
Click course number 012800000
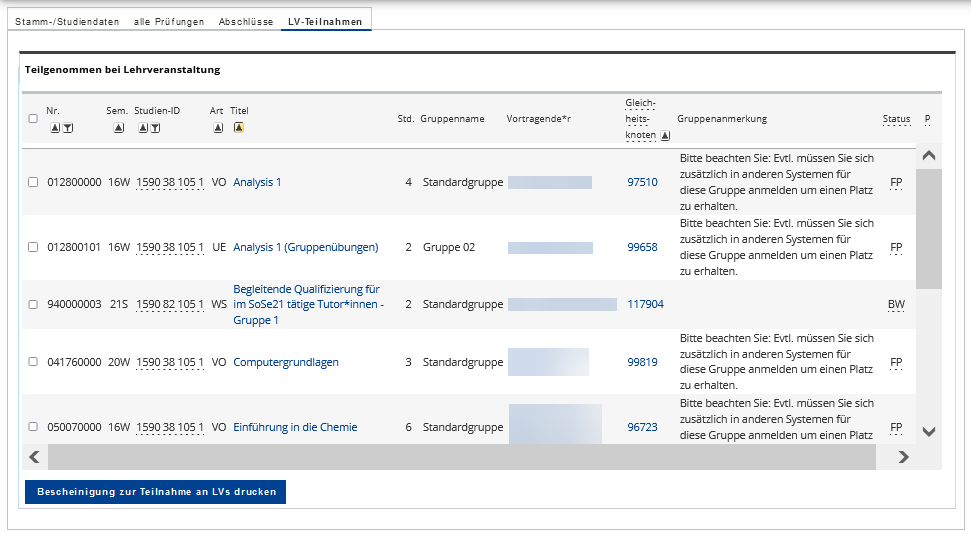pyautogui.click(x=74, y=182)
